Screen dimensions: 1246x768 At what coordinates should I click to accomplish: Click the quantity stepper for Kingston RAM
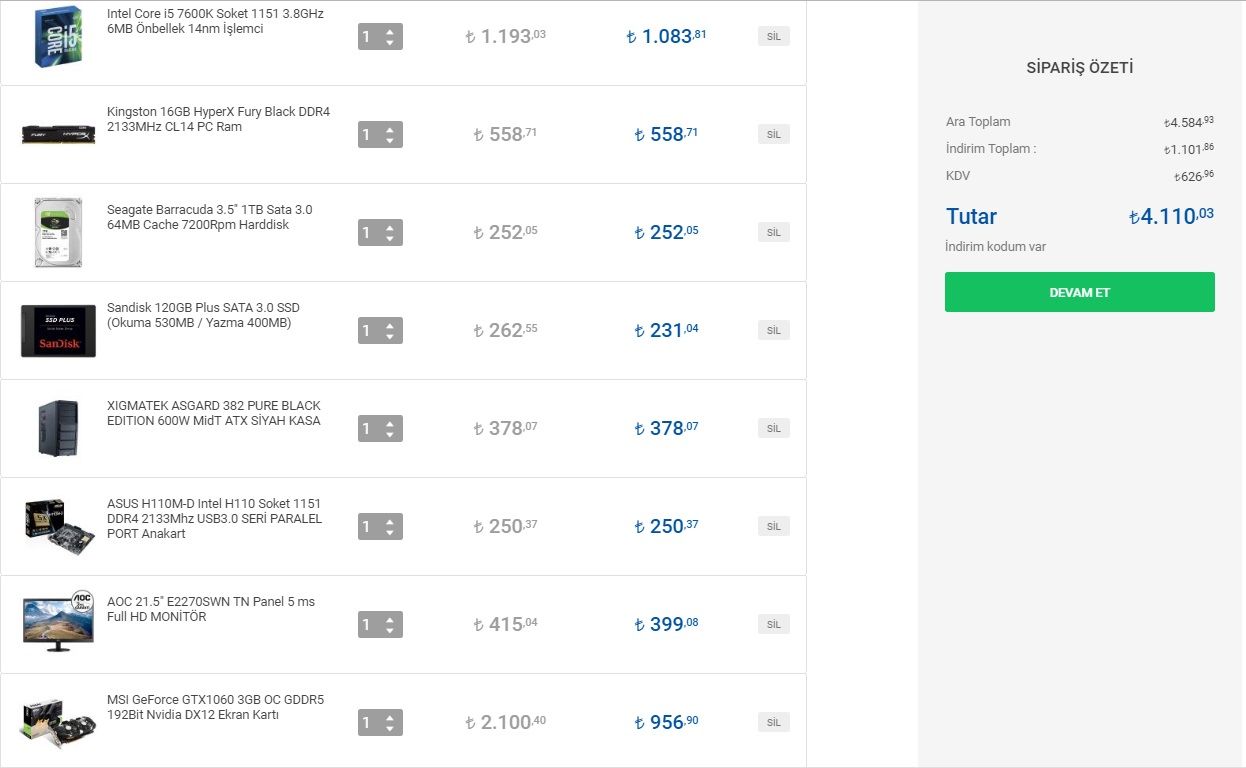coord(380,135)
